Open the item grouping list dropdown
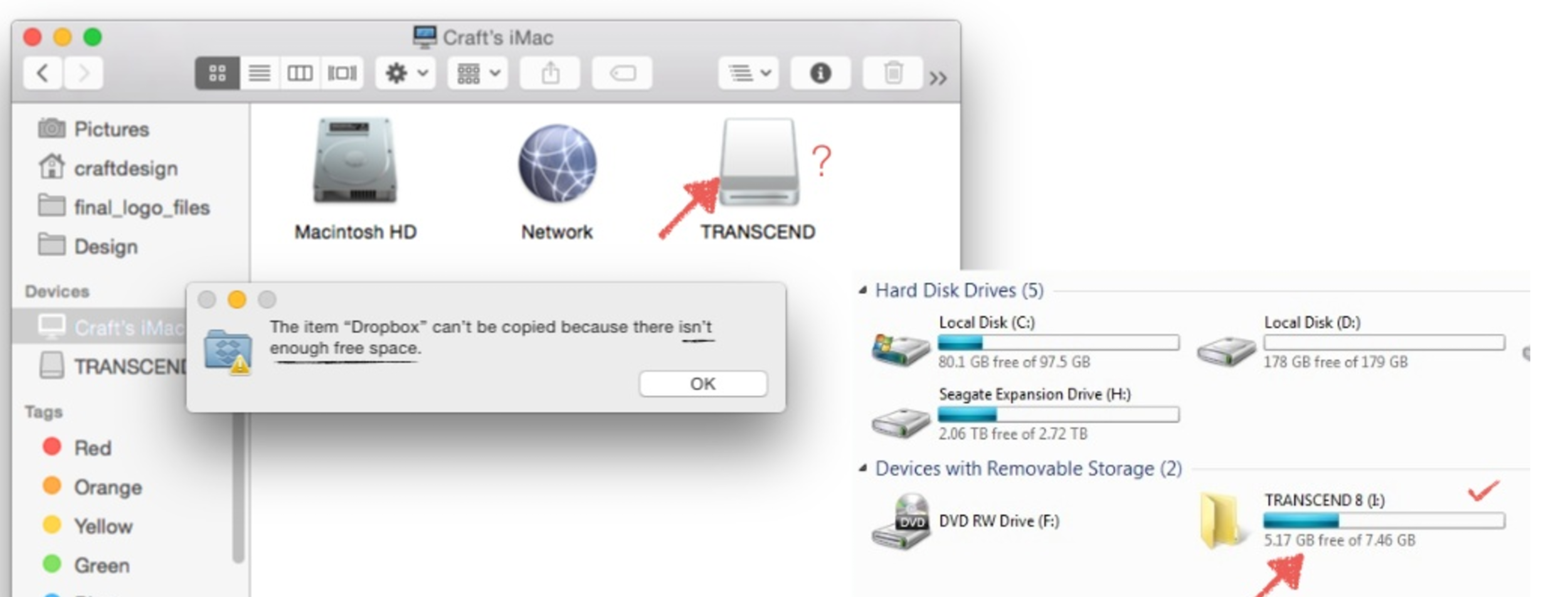Screen dimensions: 1568x597 [748, 73]
